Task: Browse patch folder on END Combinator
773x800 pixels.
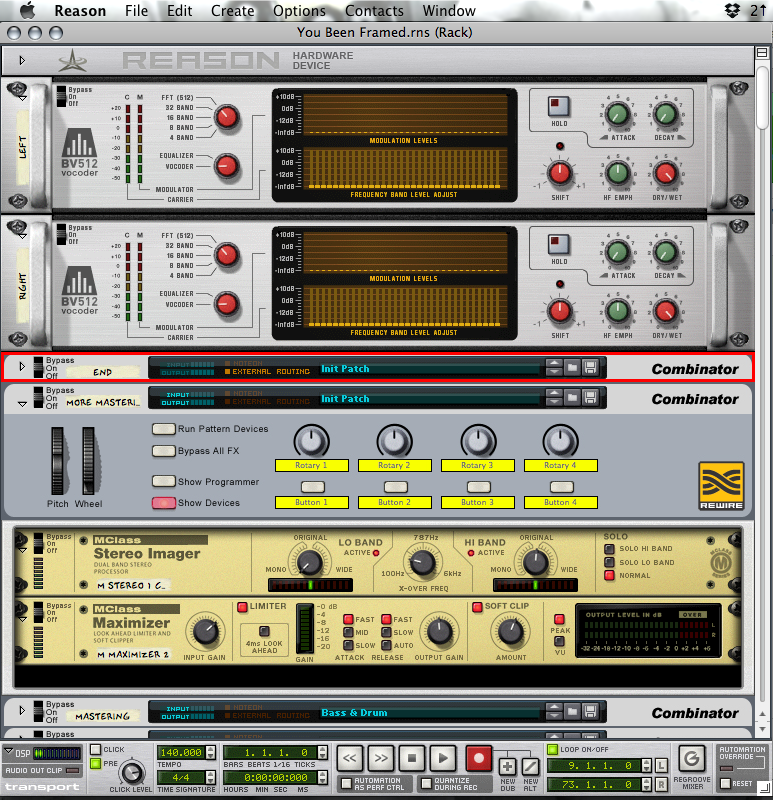Action: click(573, 367)
